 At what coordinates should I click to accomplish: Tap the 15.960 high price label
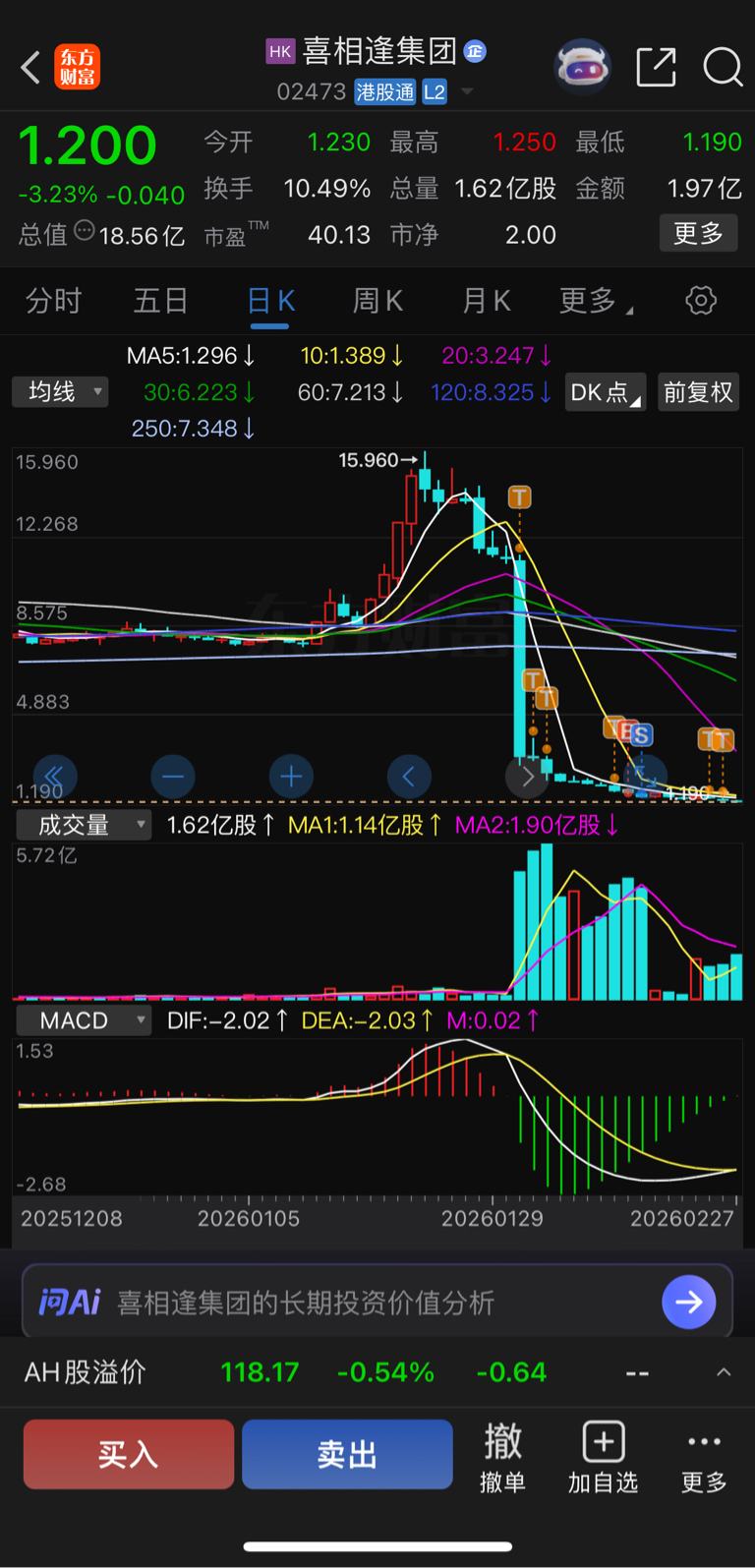369,460
